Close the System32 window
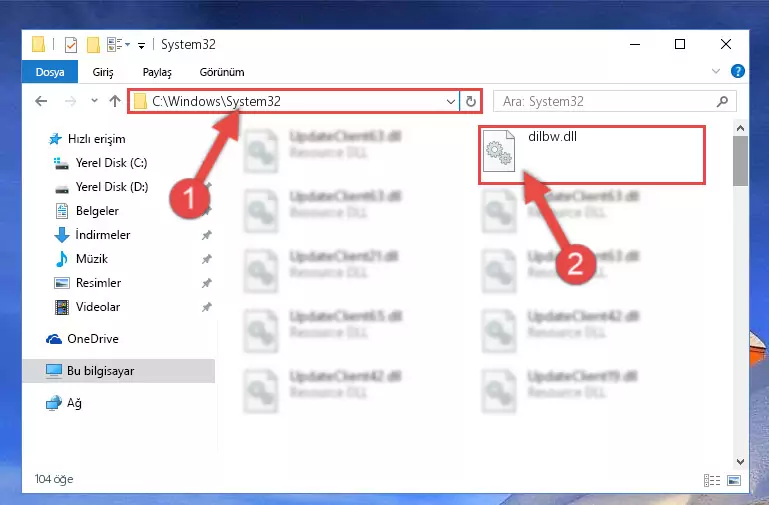The width and height of the screenshot is (769, 505). tap(726, 44)
